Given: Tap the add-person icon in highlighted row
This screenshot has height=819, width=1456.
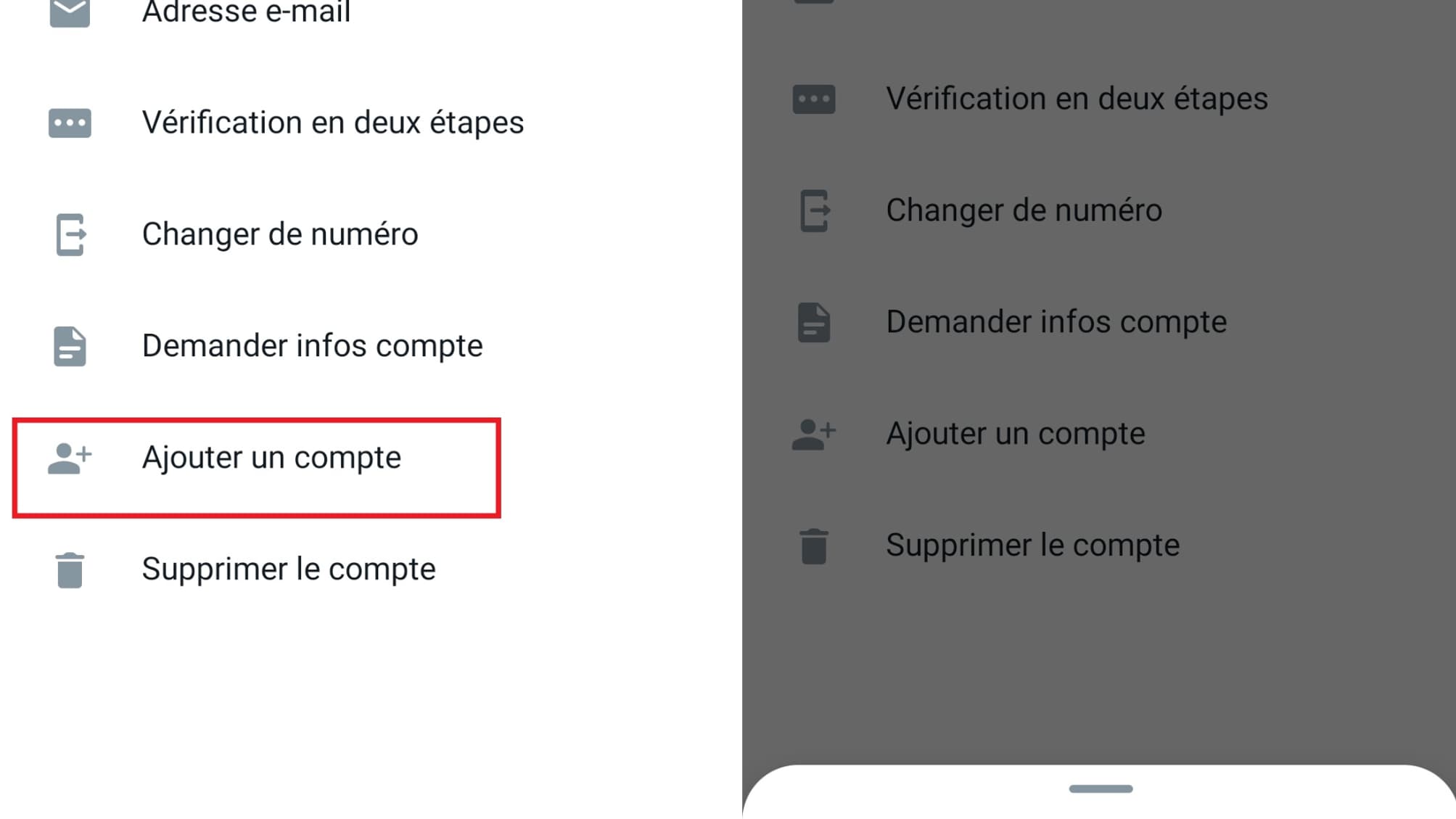Looking at the screenshot, I should (x=70, y=458).
